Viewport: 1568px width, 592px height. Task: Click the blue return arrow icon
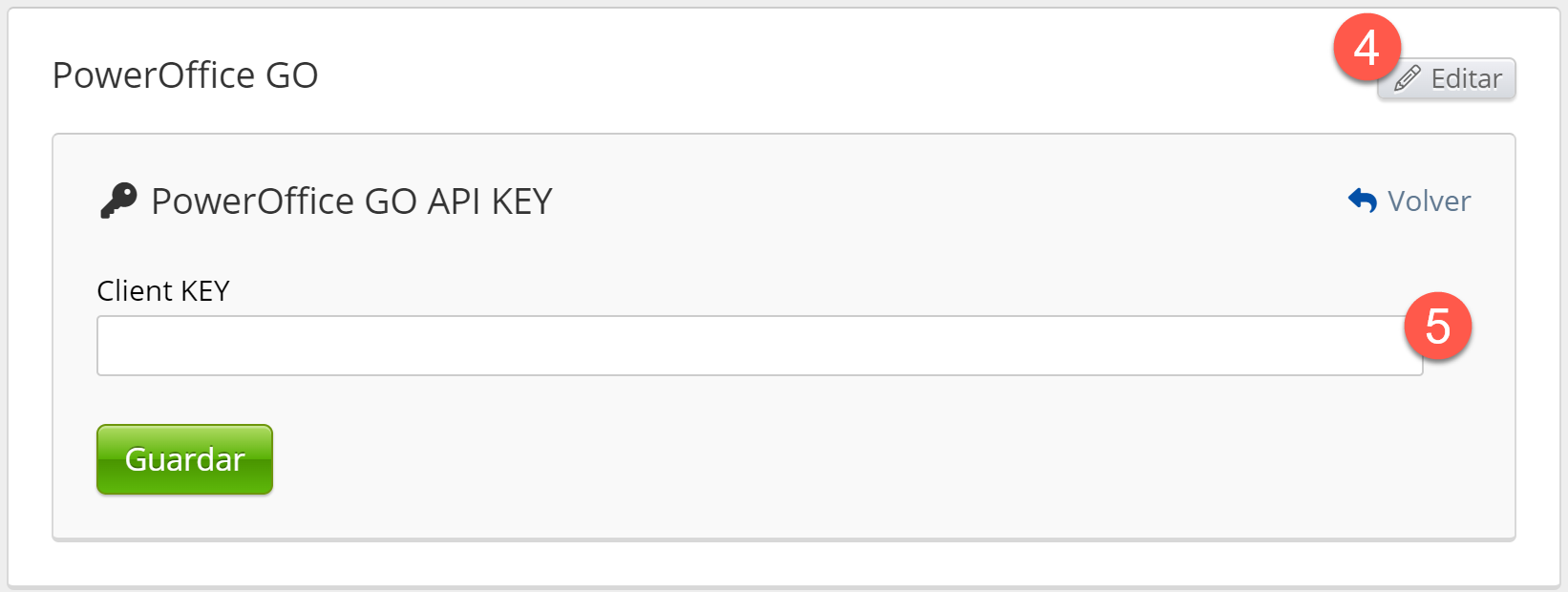(x=1362, y=201)
